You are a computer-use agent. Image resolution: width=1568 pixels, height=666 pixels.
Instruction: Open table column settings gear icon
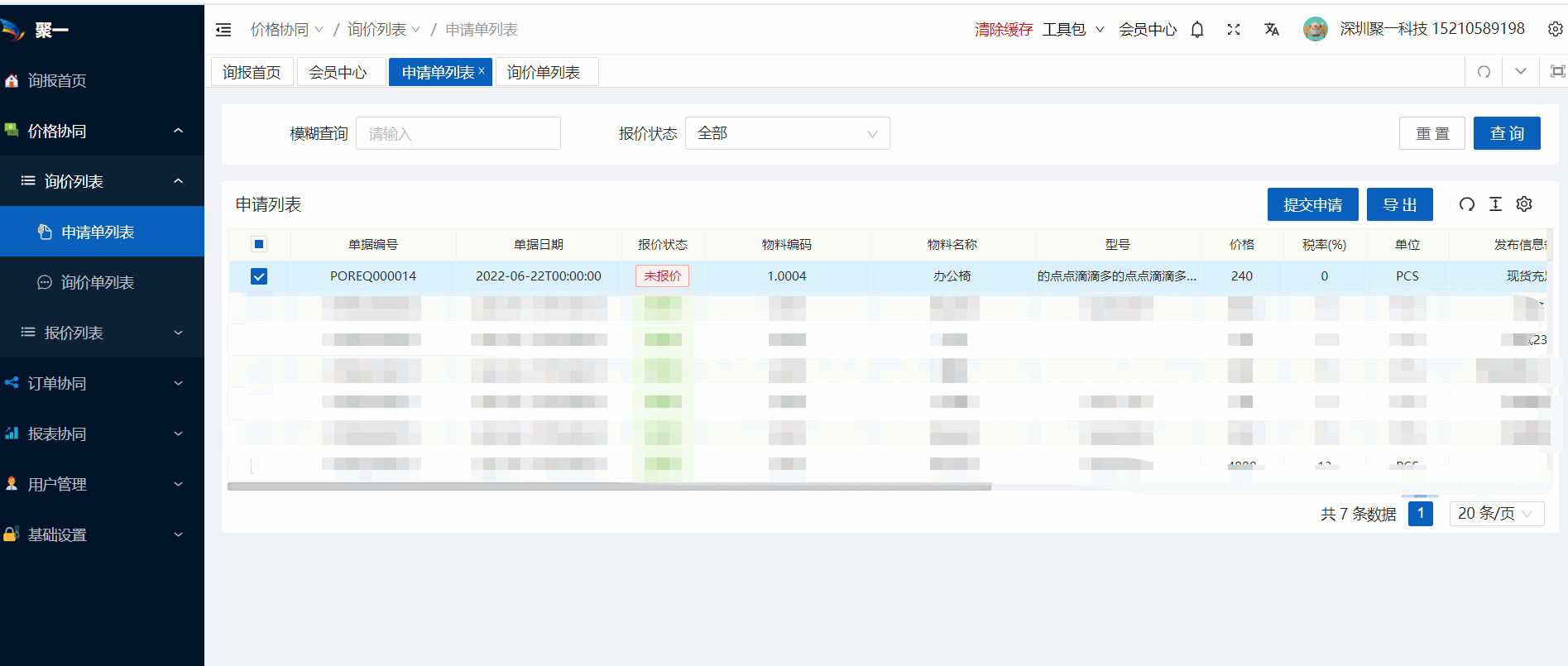point(1524,204)
